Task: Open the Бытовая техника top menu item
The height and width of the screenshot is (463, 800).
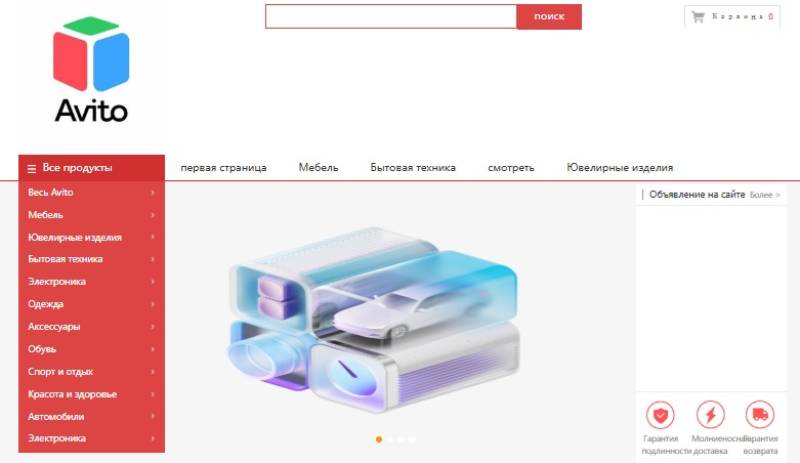Action: [413, 167]
